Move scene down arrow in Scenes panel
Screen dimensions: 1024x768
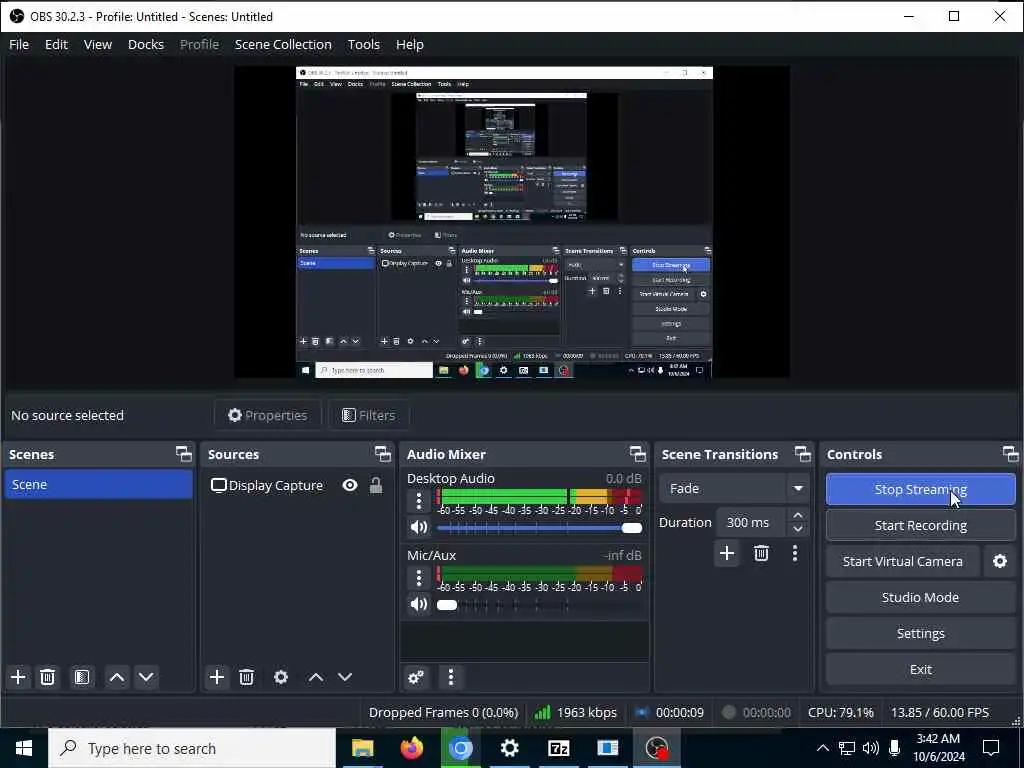[x=146, y=677]
